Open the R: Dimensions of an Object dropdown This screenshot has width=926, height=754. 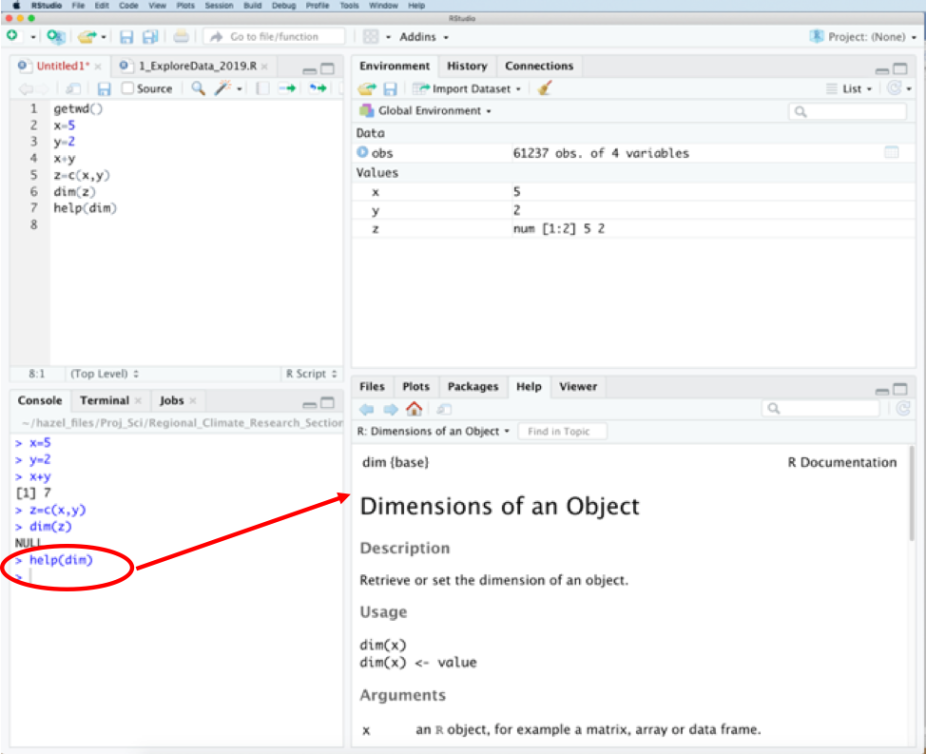[x=433, y=431]
